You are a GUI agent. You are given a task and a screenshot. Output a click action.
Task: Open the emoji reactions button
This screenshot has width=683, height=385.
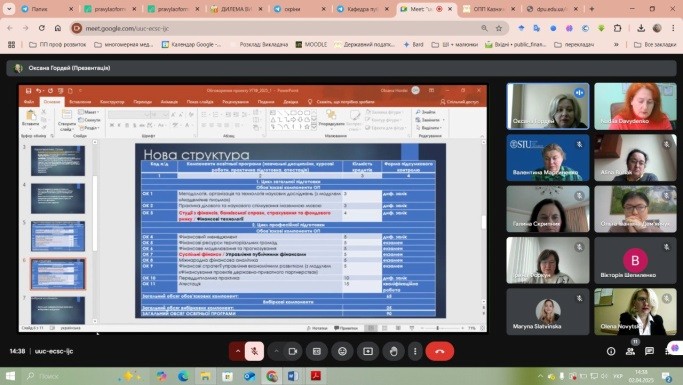(x=342, y=351)
